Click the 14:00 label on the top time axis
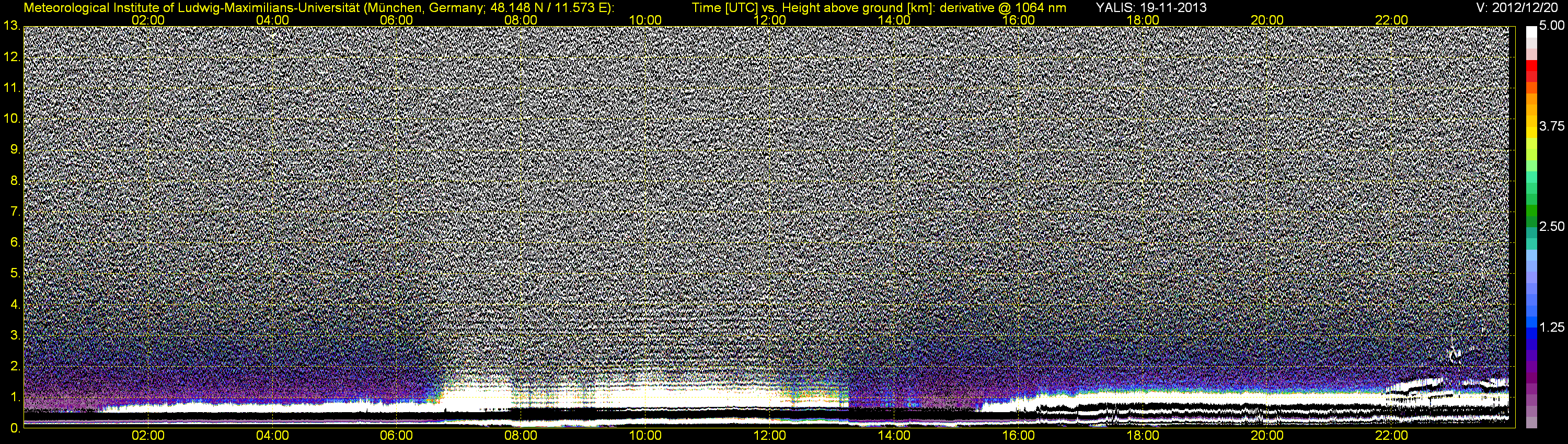Image resolution: width=1568 pixels, height=444 pixels. 894,20
